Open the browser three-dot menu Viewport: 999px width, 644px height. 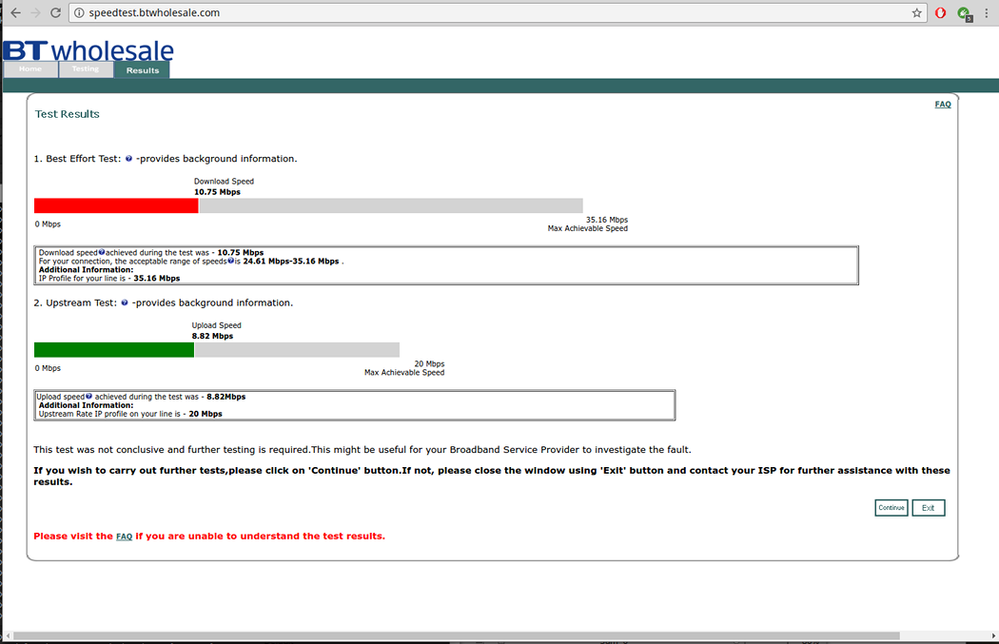click(986, 13)
